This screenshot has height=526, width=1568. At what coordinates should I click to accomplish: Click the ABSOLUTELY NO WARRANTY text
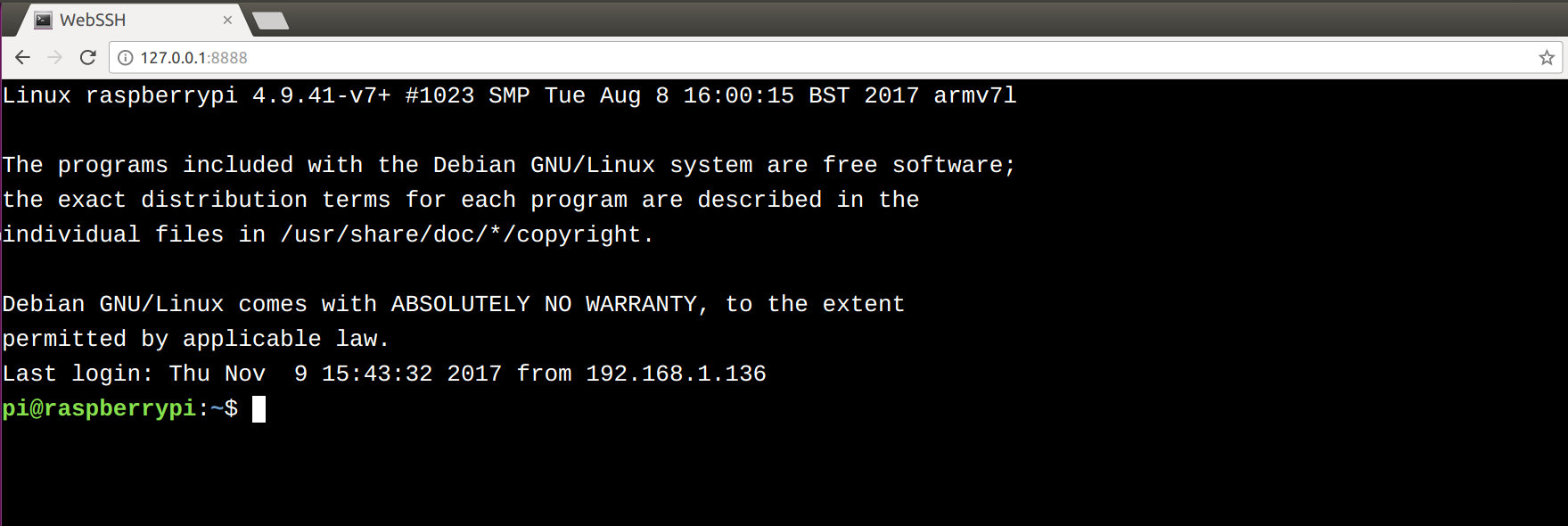tap(544, 304)
